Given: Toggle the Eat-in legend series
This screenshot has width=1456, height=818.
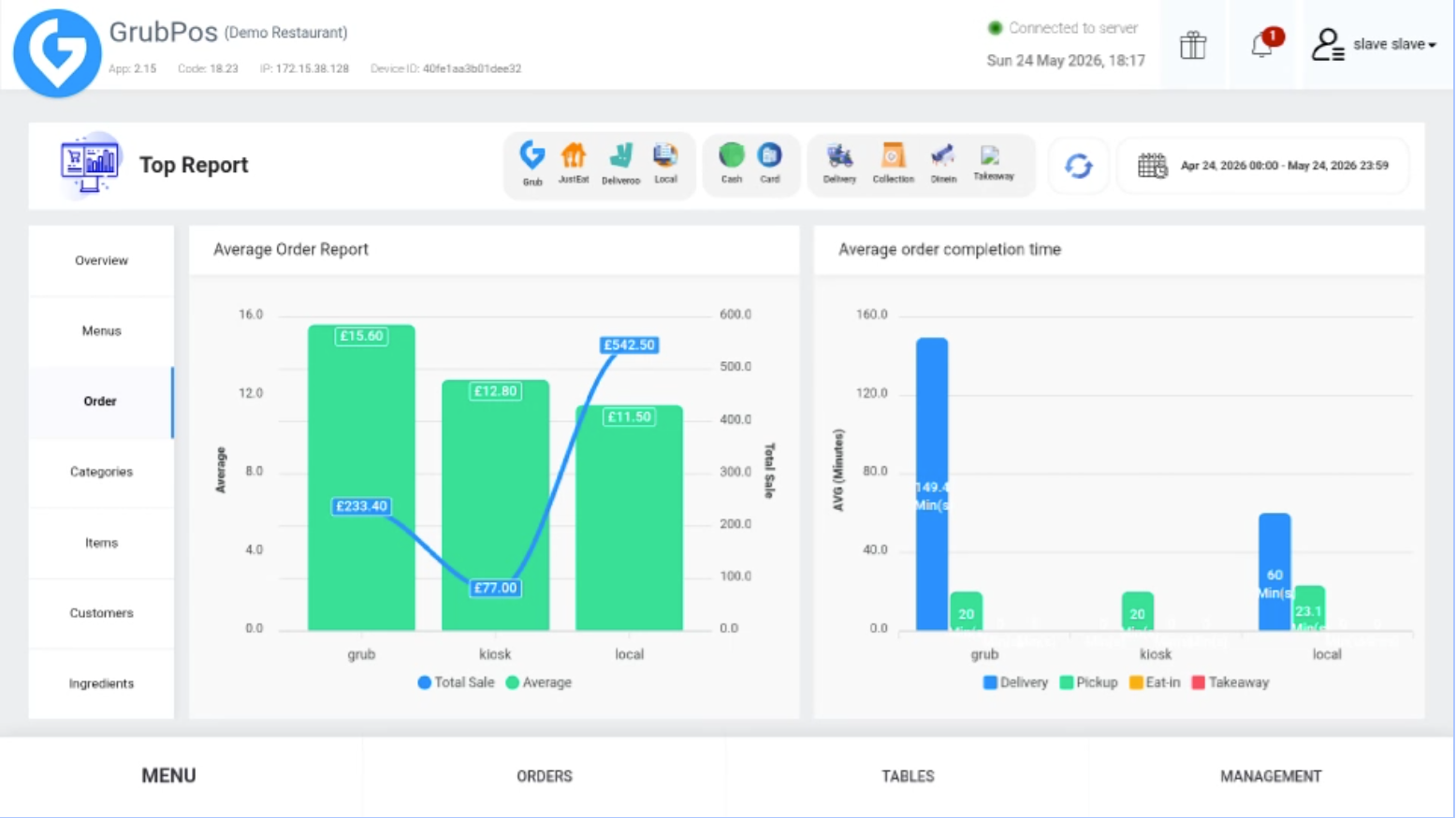Looking at the screenshot, I should pos(1155,682).
